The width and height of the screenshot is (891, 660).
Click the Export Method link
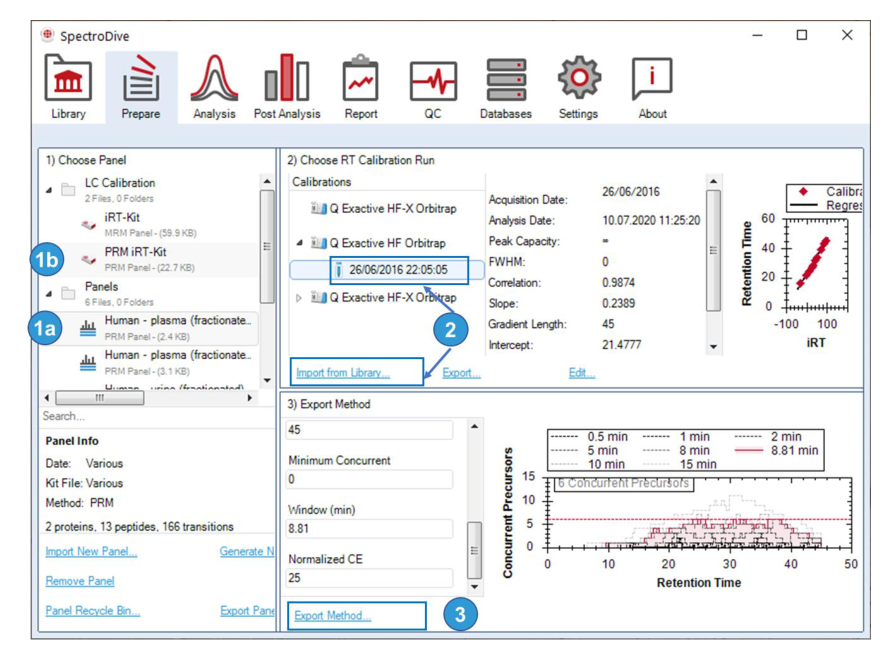coord(332,615)
